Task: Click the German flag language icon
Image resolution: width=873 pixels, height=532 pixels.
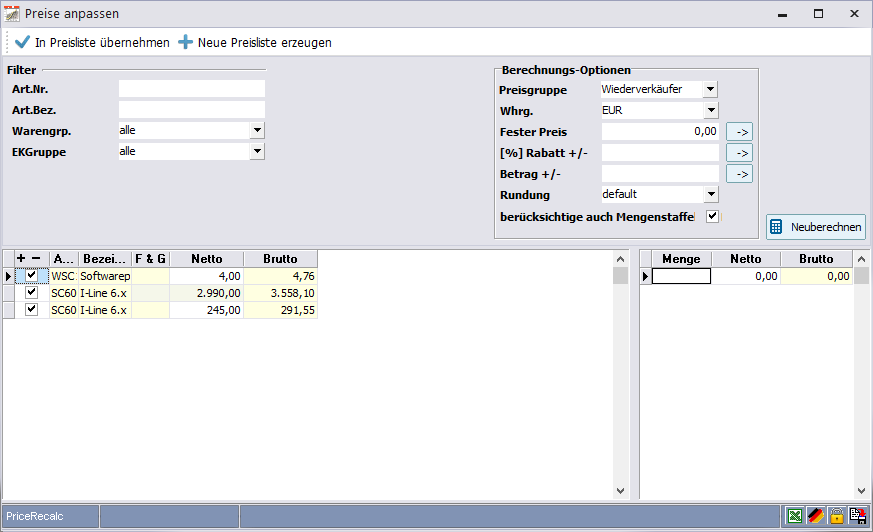Action: pyautogui.click(x=815, y=516)
